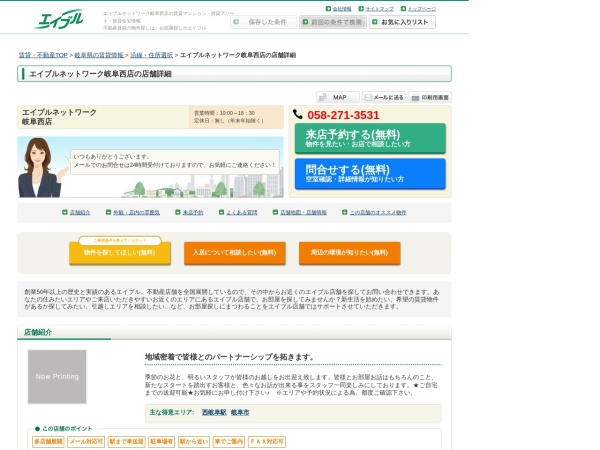
Task: Click the phone number 058-271-3531
Action: [343, 115]
